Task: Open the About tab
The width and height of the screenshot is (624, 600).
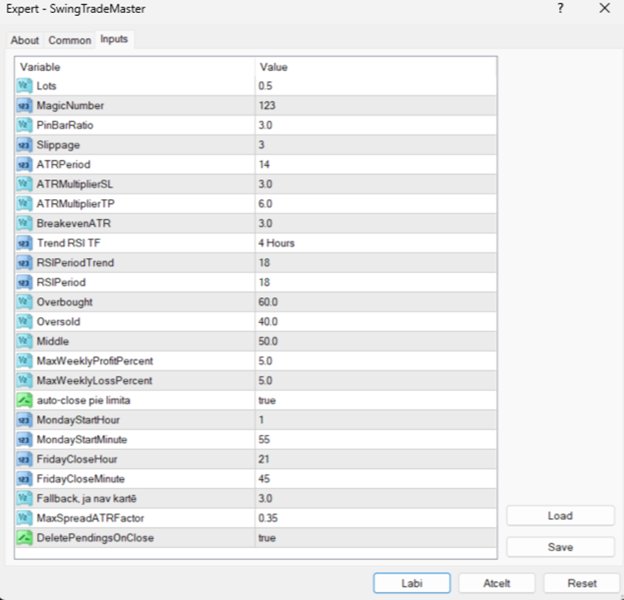Action: [25, 40]
